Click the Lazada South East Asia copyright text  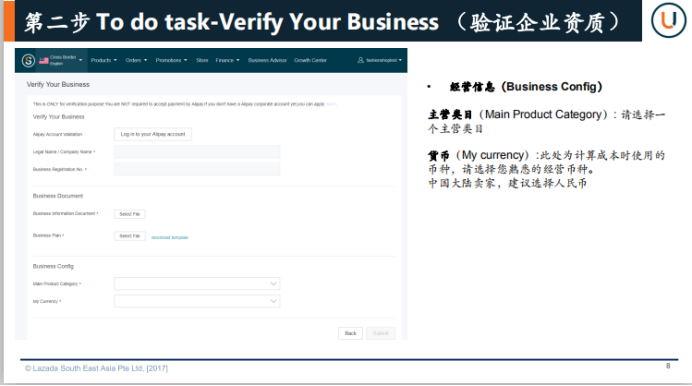[96, 368]
